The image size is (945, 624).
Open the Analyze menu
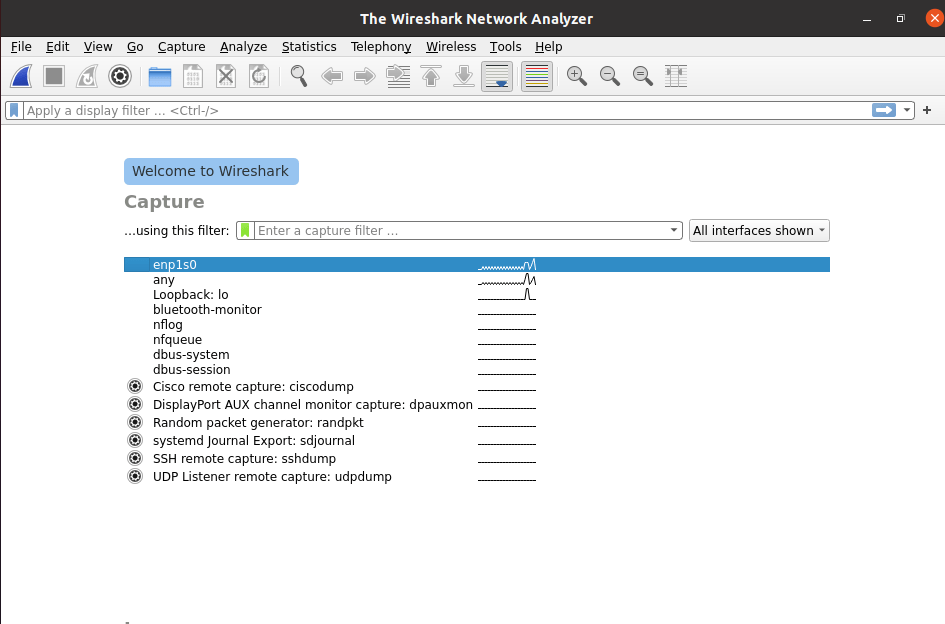coord(243,46)
